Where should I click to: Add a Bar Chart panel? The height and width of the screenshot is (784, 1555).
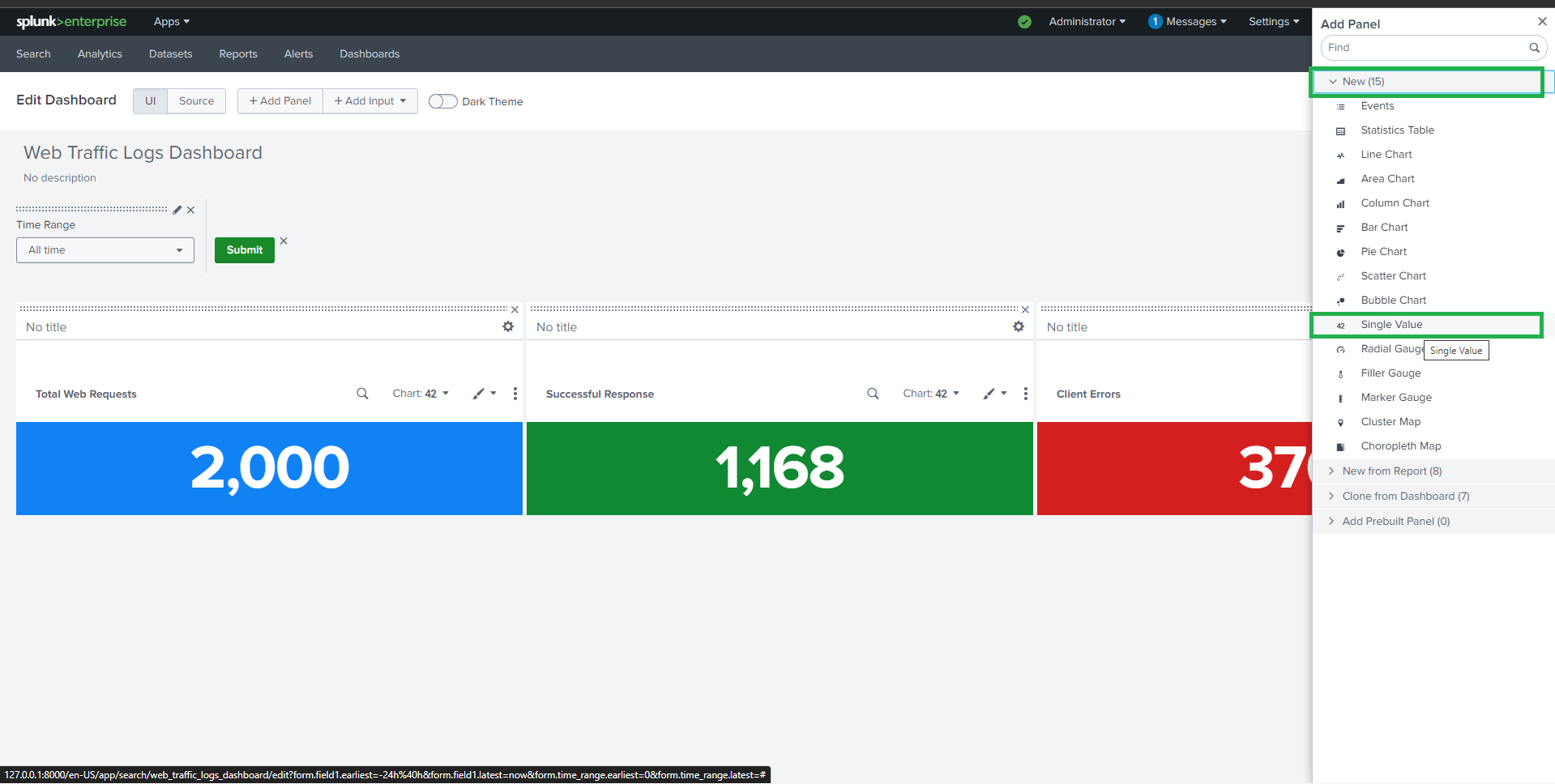(1384, 228)
